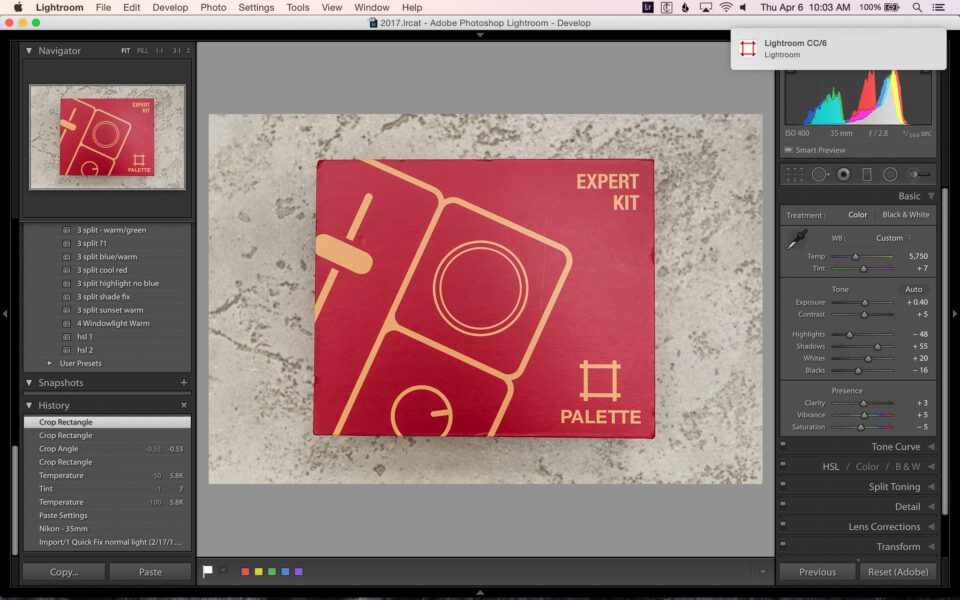Collapse the Navigator panel
960x600 pixels.
point(29,51)
